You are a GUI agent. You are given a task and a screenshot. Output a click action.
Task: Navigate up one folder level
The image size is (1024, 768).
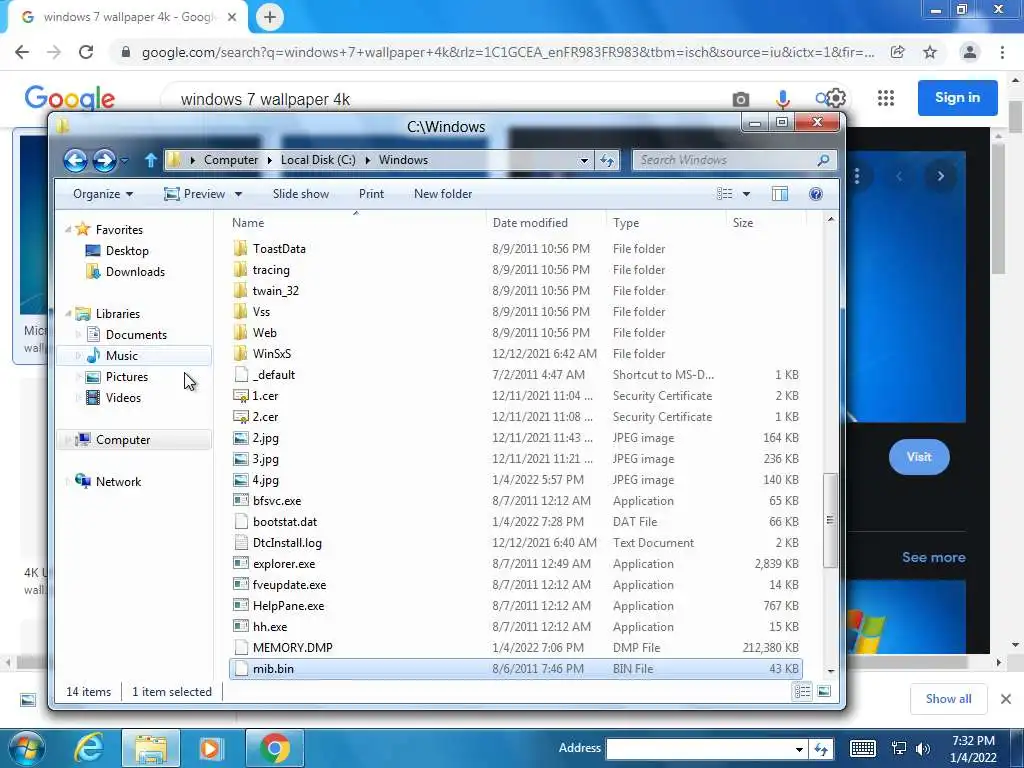tap(150, 160)
